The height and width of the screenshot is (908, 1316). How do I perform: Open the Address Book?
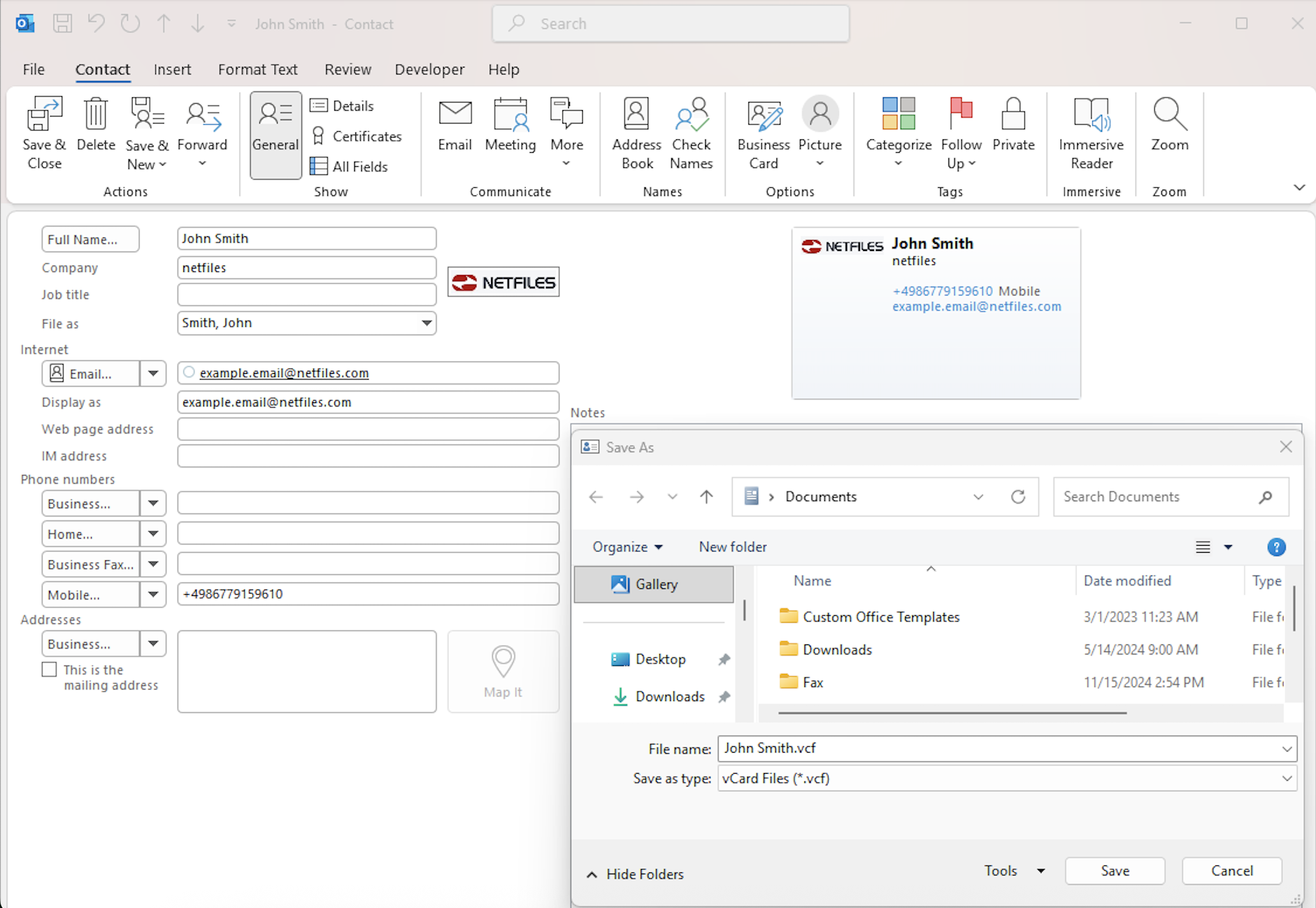point(636,115)
